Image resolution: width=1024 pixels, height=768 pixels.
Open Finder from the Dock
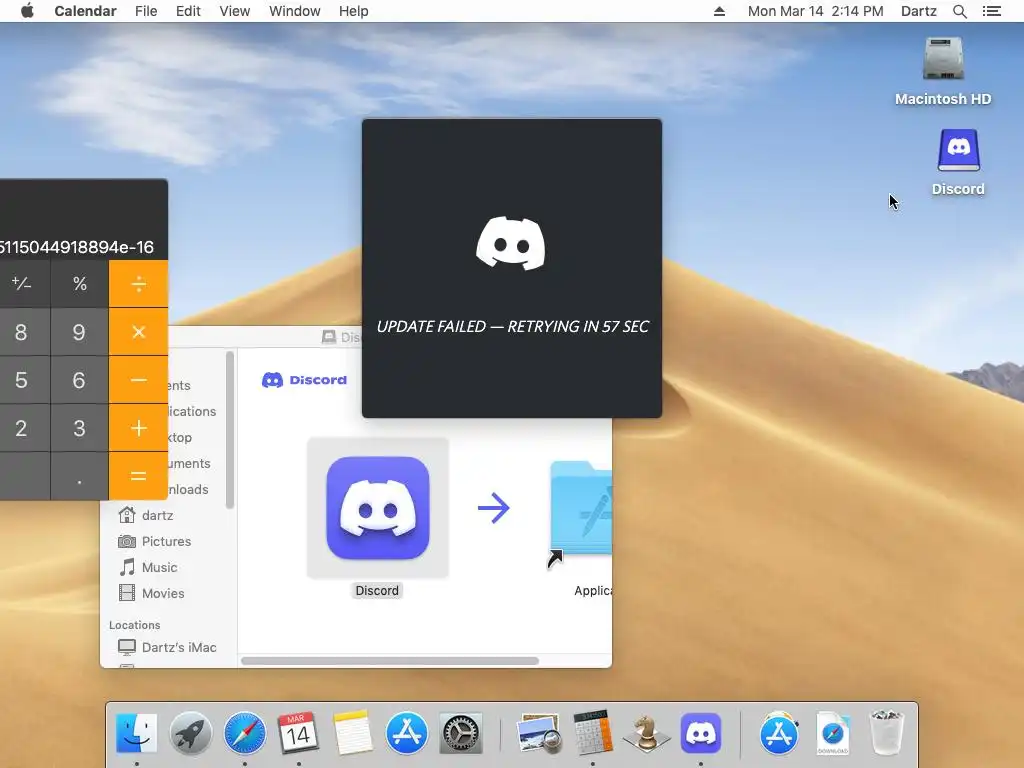coord(136,733)
